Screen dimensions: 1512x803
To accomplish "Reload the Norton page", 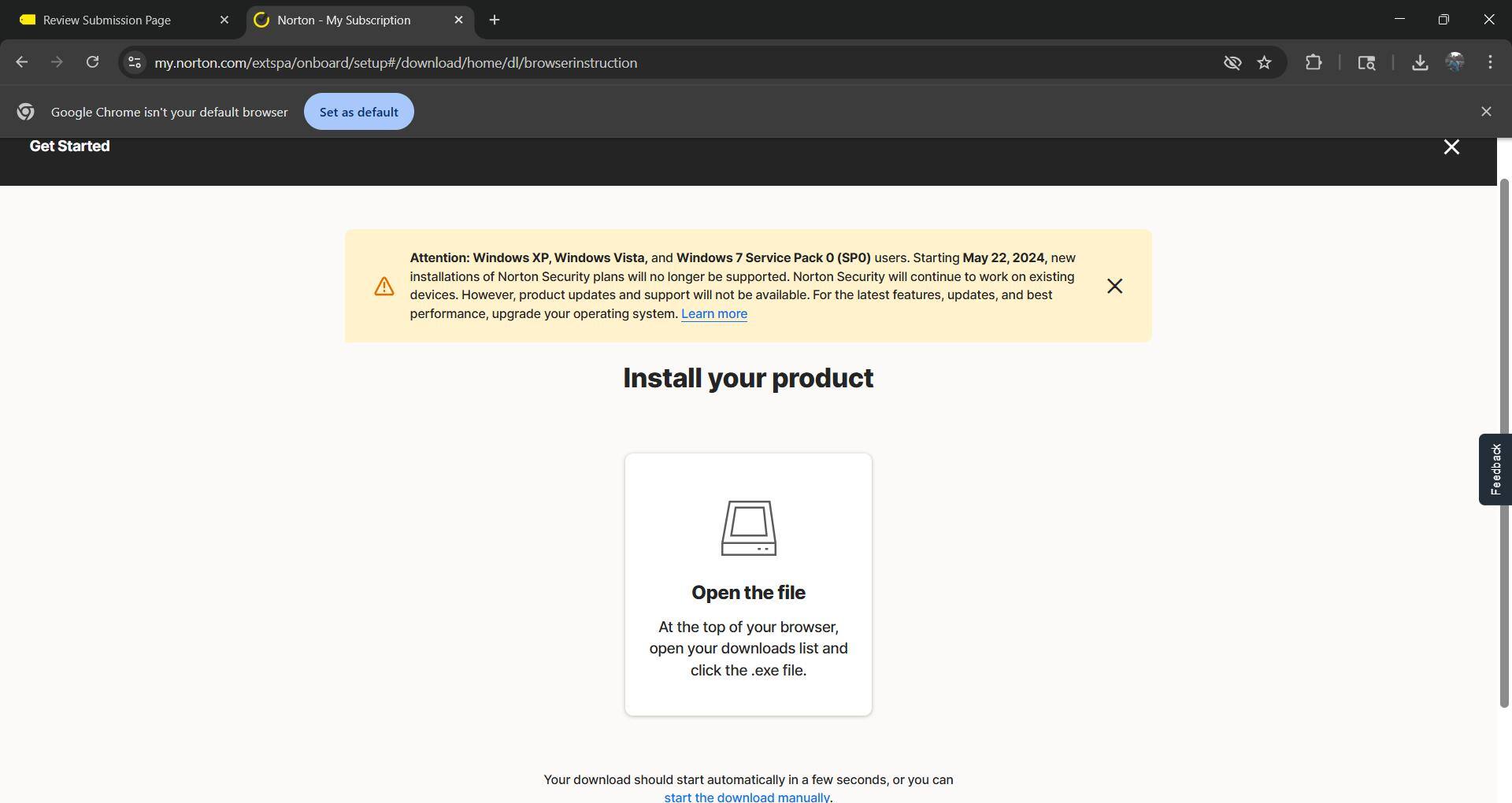I will [x=92, y=62].
